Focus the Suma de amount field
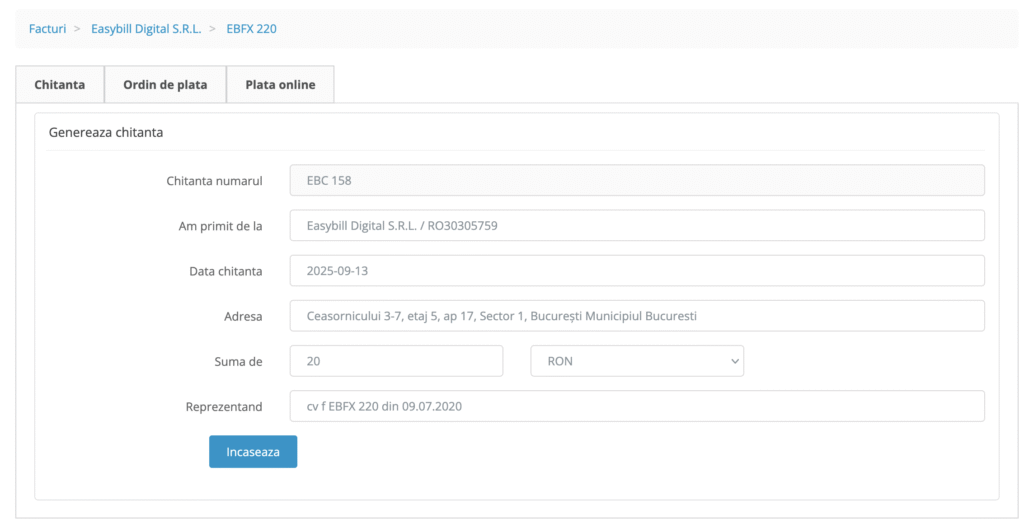The image size is (1024, 523). [396, 361]
